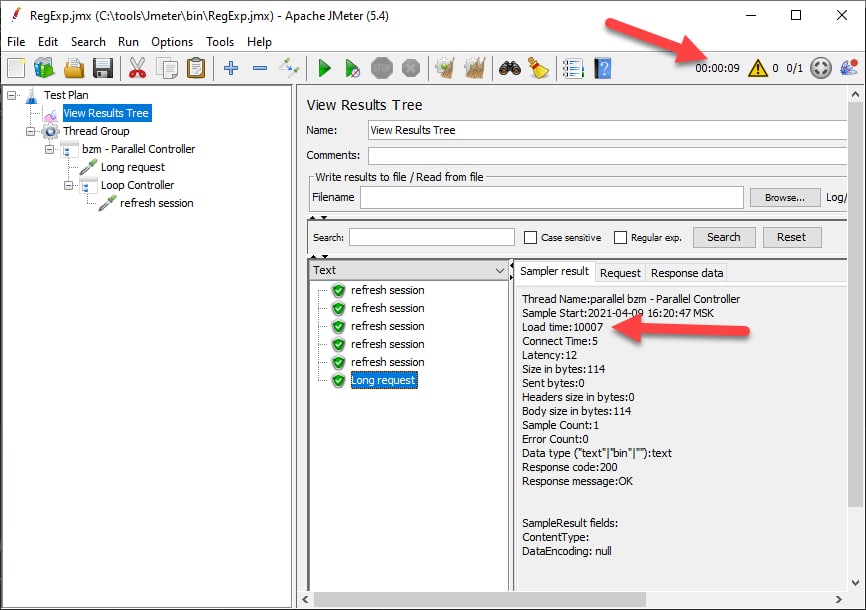This screenshot has height=610, width=866.
Task: Switch to the Response data tab
Action: [x=687, y=273]
